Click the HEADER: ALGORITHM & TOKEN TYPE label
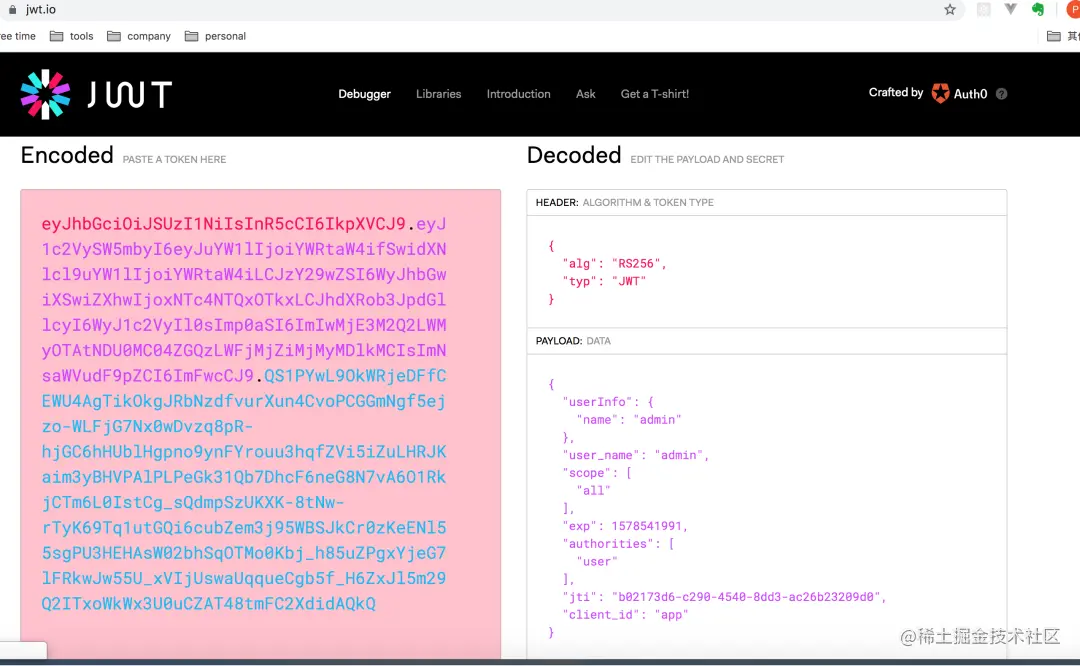 (625, 202)
